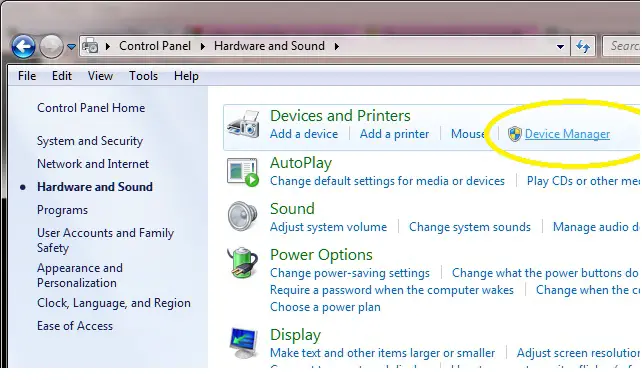
Task: Expand the arrow after Hardware and Sound breadcrumb
Action: [337, 46]
